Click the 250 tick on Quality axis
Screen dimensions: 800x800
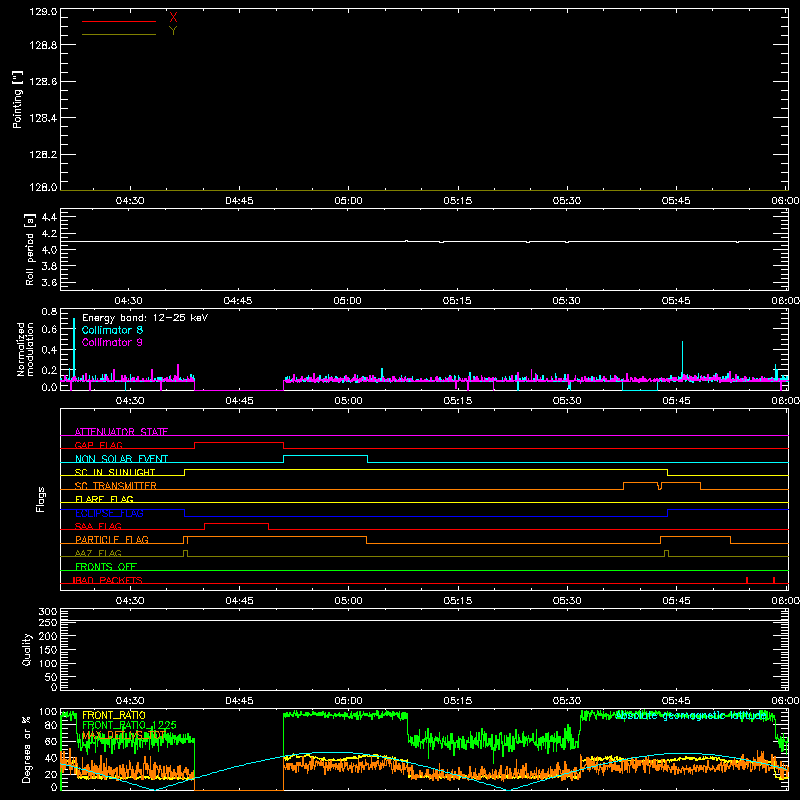(48, 623)
